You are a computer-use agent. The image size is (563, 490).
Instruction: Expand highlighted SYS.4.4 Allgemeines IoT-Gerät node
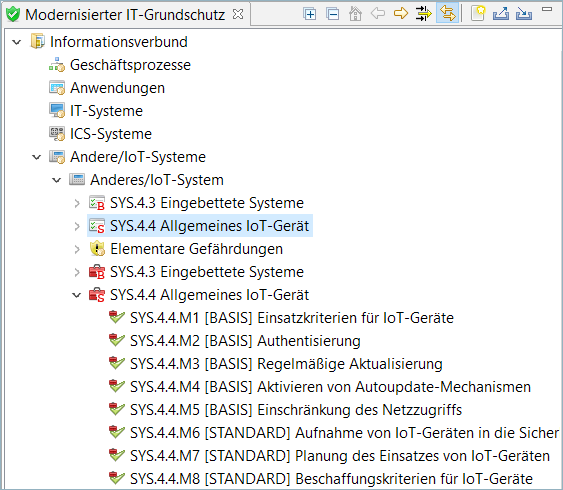pyautogui.click(x=77, y=226)
